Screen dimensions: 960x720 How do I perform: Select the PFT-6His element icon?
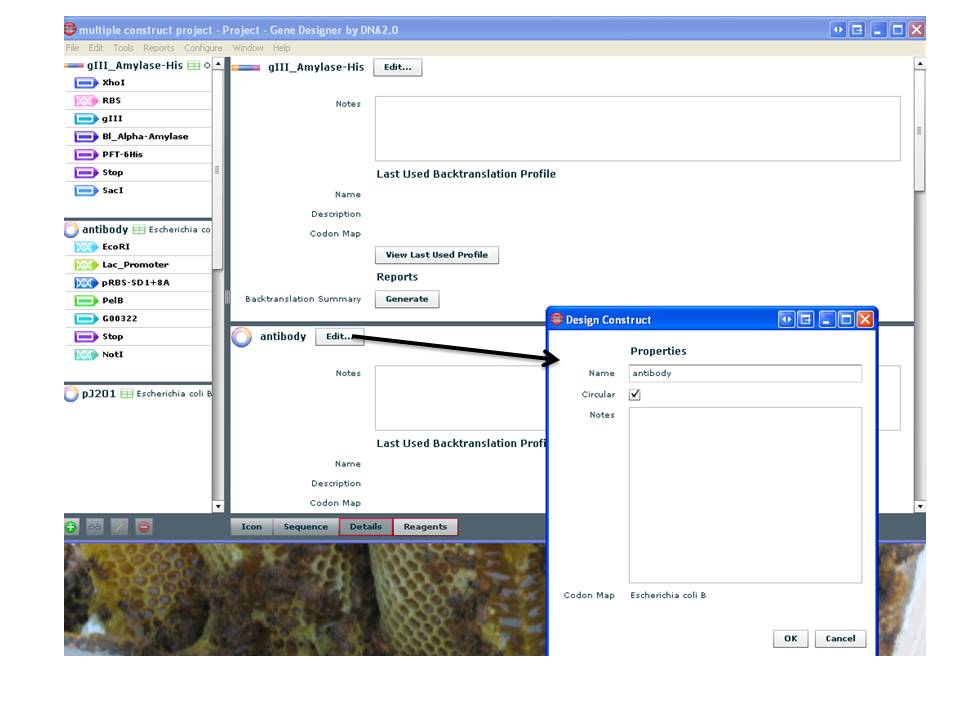86,154
